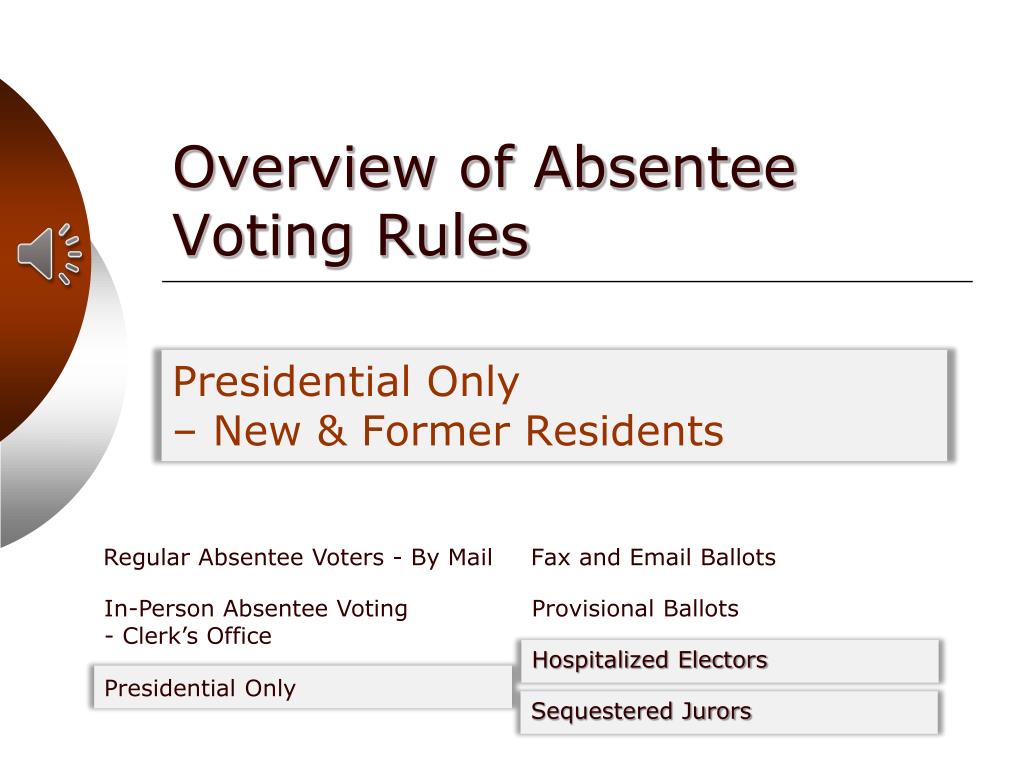Go to Fax and Email Ballots
1024x768 pixels.
tap(654, 557)
